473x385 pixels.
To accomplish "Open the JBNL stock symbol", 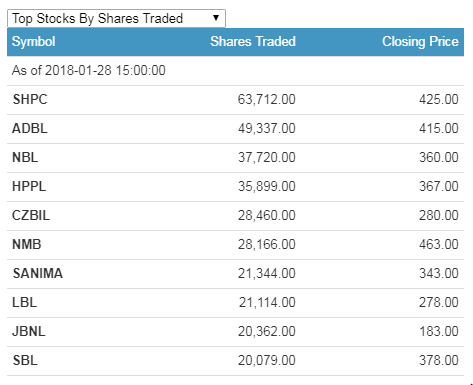I will coord(29,331).
